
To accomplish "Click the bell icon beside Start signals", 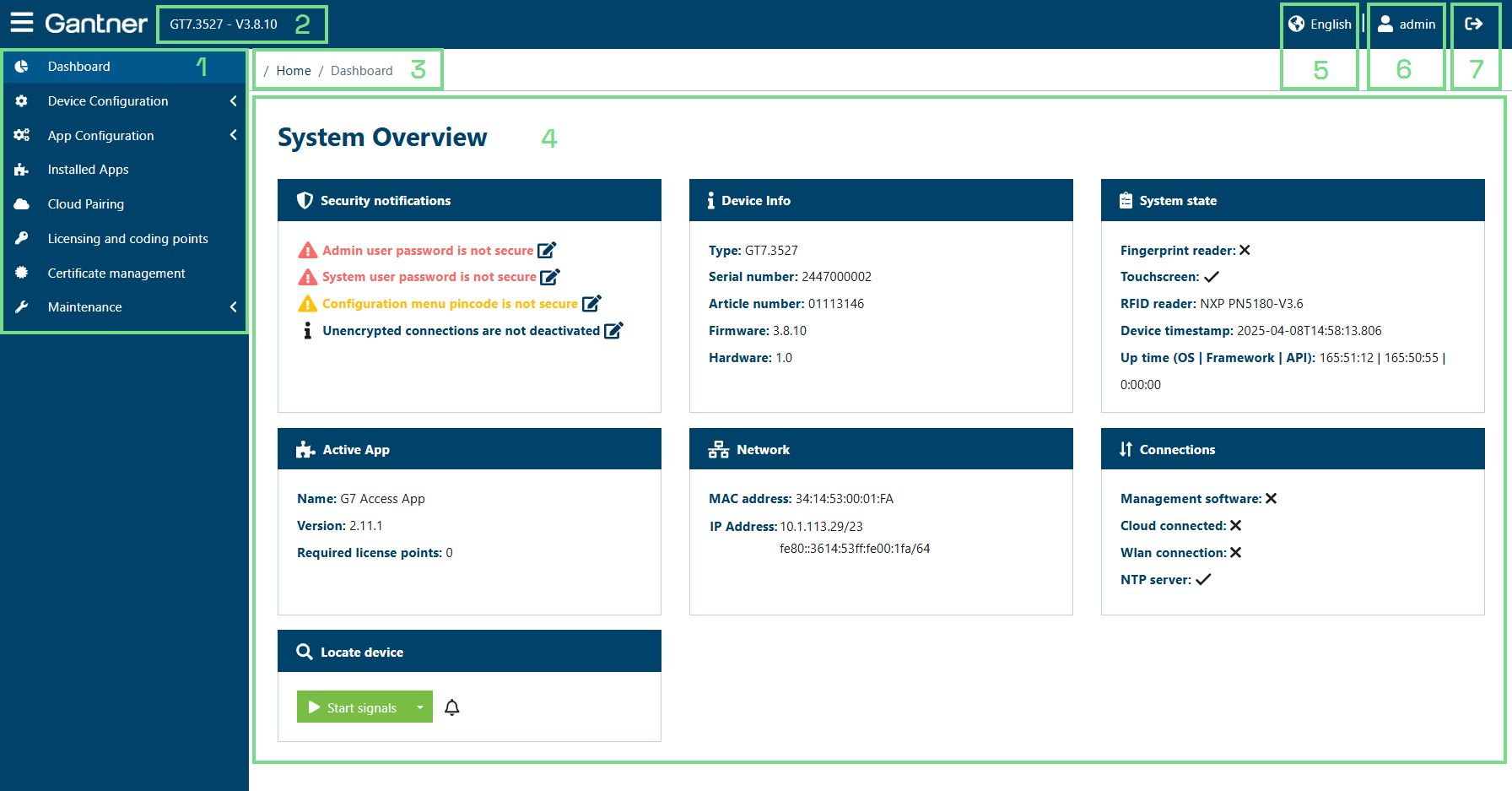I will tap(452, 707).
